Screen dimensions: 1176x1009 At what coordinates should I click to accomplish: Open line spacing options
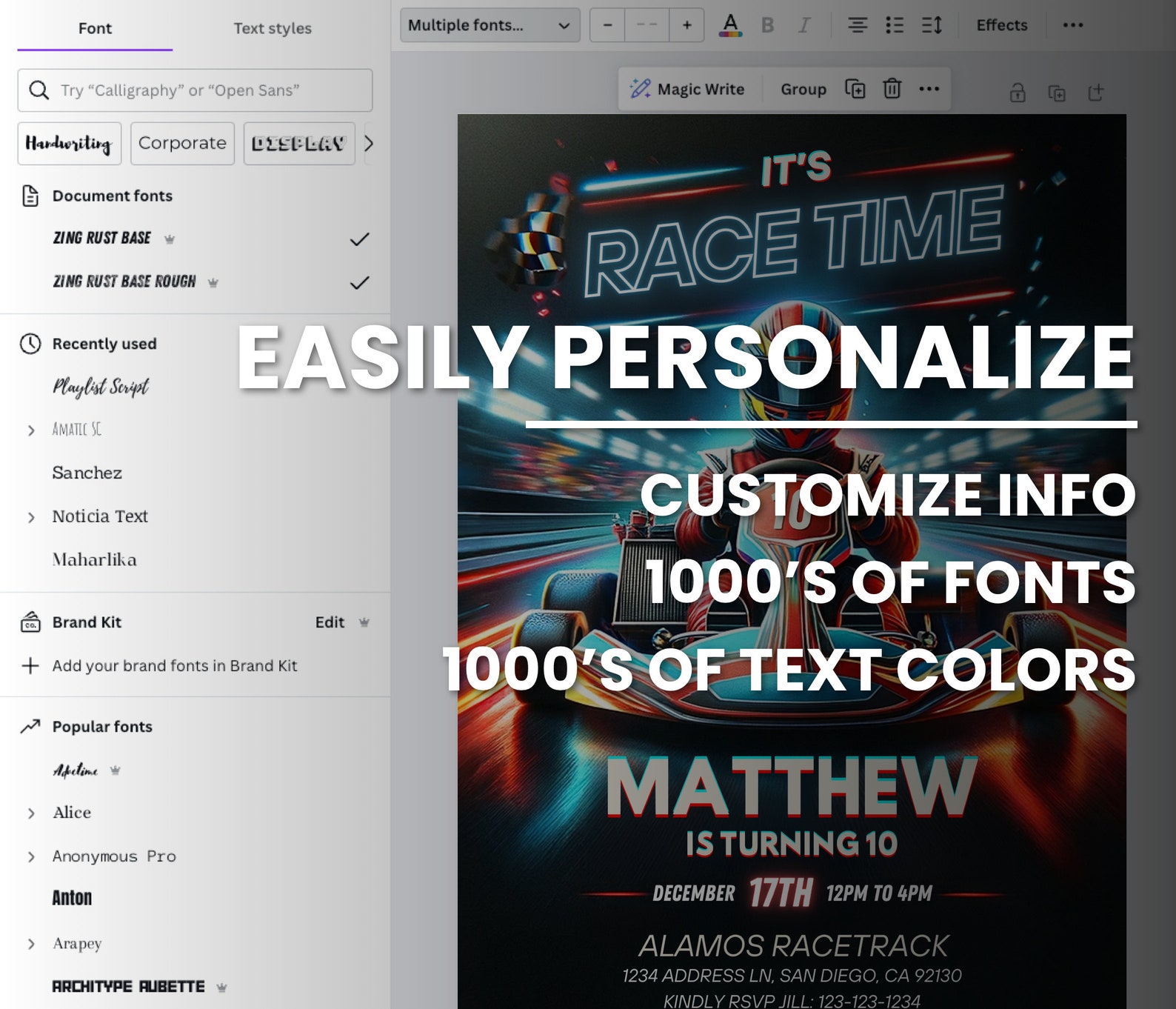[x=932, y=25]
